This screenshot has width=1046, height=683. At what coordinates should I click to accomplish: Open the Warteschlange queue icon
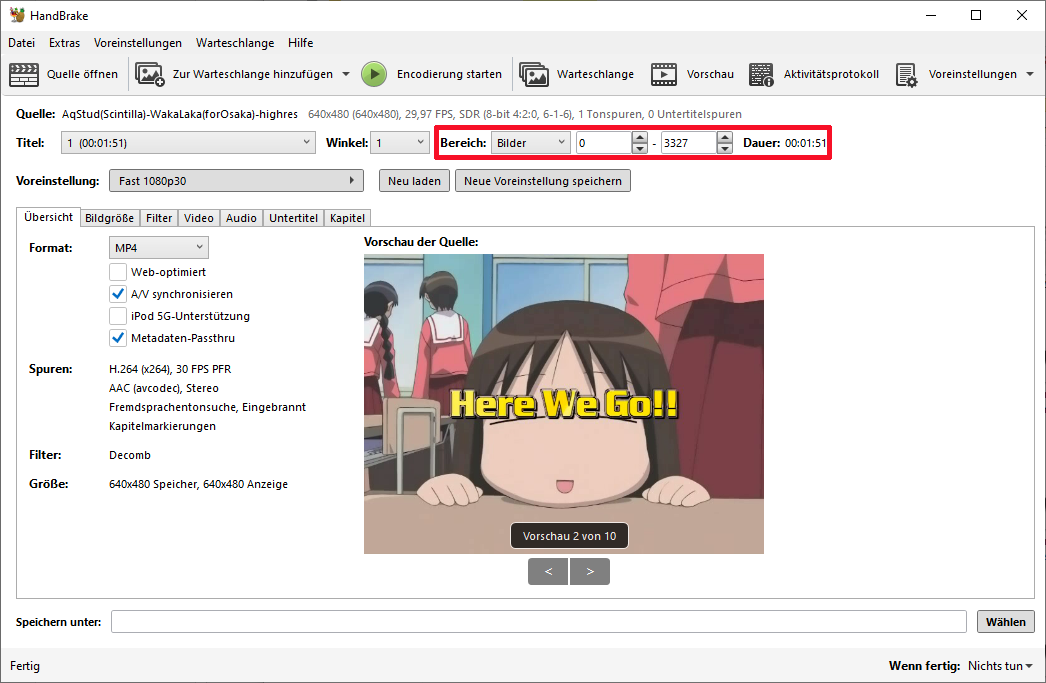tap(534, 74)
